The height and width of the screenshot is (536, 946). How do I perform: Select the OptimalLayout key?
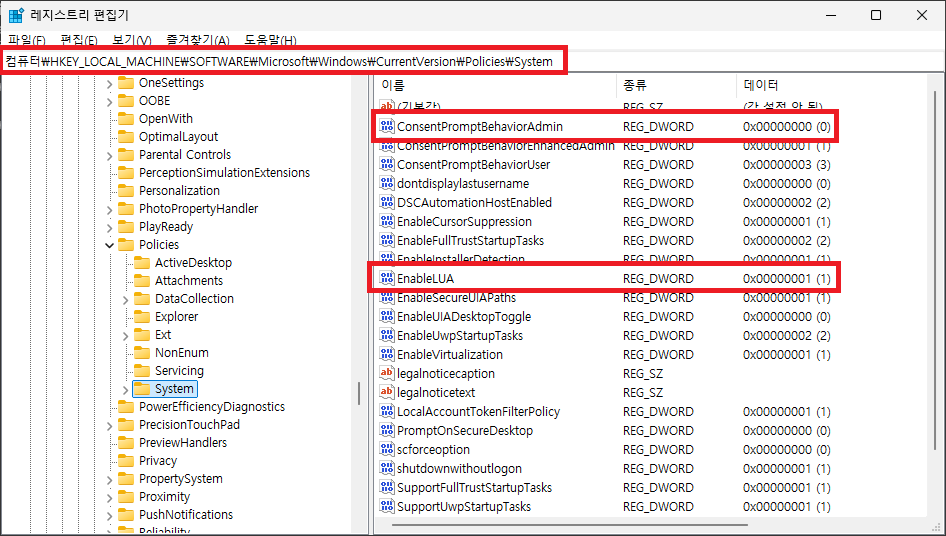(179, 137)
